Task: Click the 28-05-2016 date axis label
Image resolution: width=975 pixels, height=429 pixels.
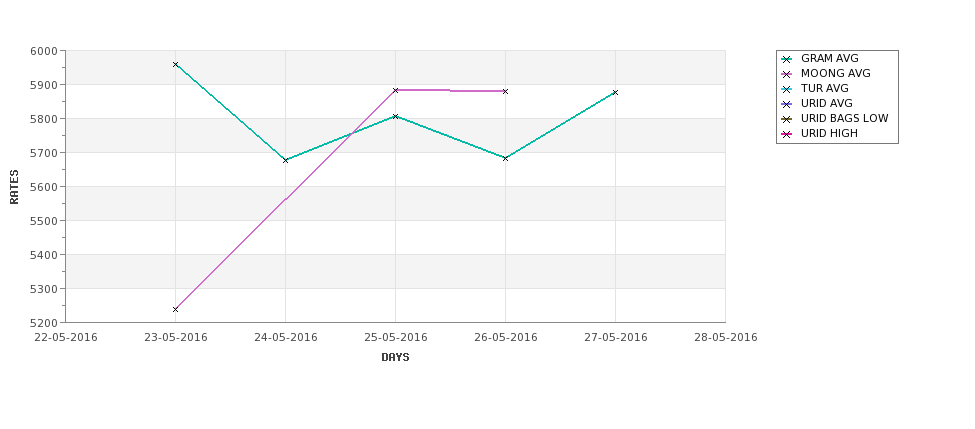Action: coord(726,338)
